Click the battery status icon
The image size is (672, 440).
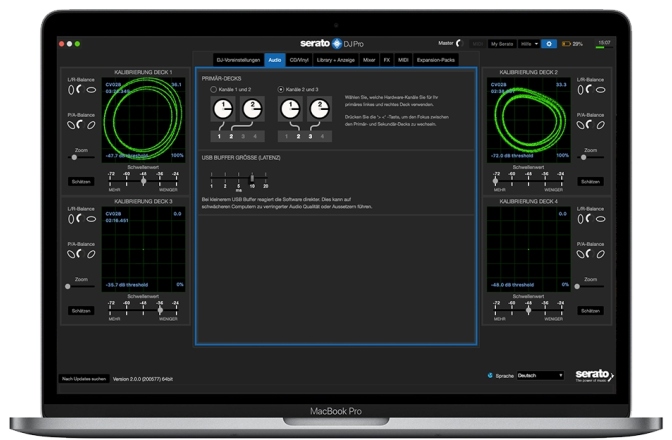coord(566,44)
